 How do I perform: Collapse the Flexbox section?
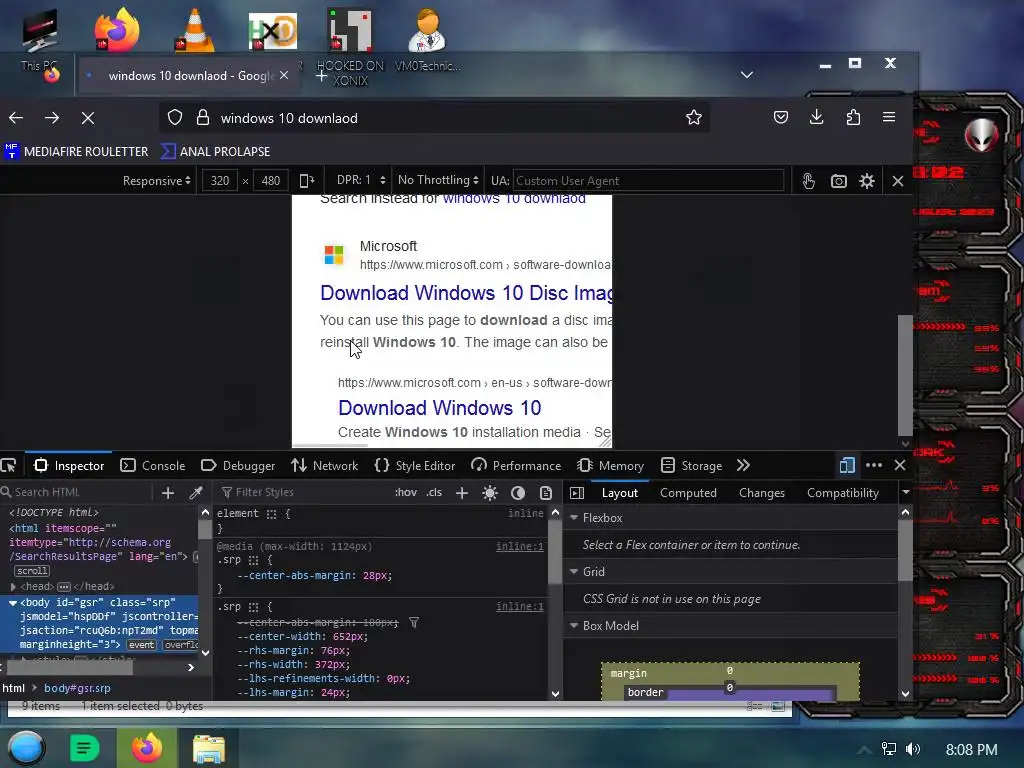(574, 518)
